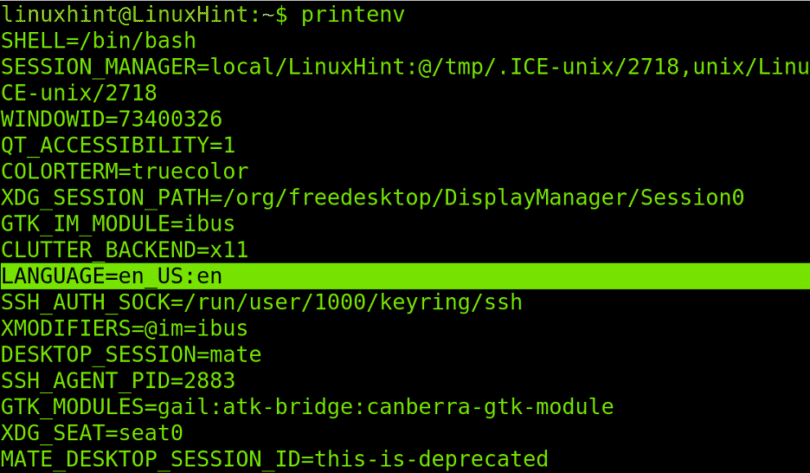This screenshot has height=473, width=810.
Task: Select the QT_ACCESSIBILITY=1 line
Action: coord(118,146)
